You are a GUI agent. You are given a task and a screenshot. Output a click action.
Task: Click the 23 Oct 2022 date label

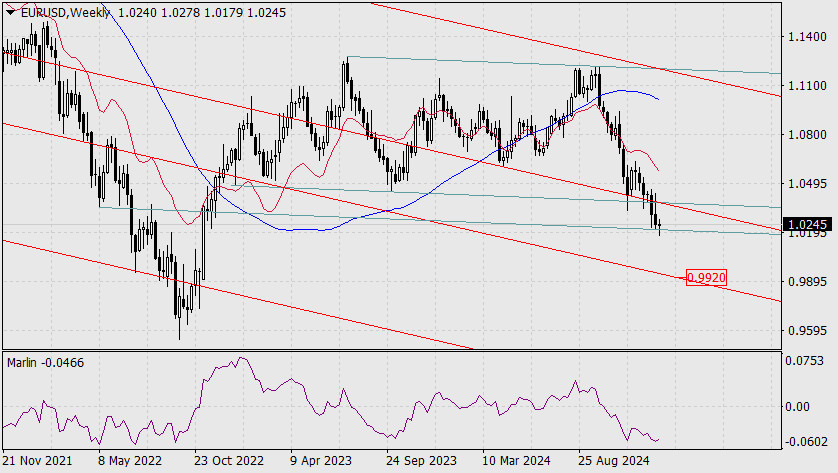pyautogui.click(x=229, y=461)
